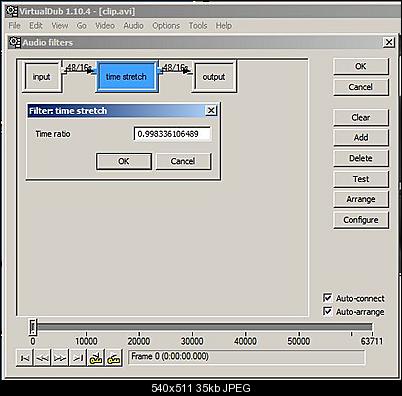This screenshot has height=396, width=402.
Task: Add a new audio filter
Action: point(361,138)
